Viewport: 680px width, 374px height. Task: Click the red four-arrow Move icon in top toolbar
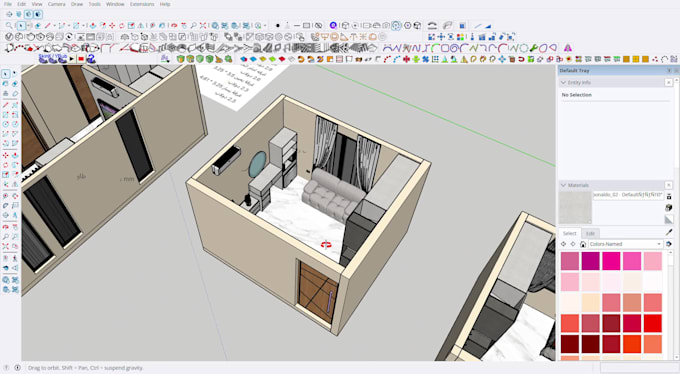[x=112, y=26]
